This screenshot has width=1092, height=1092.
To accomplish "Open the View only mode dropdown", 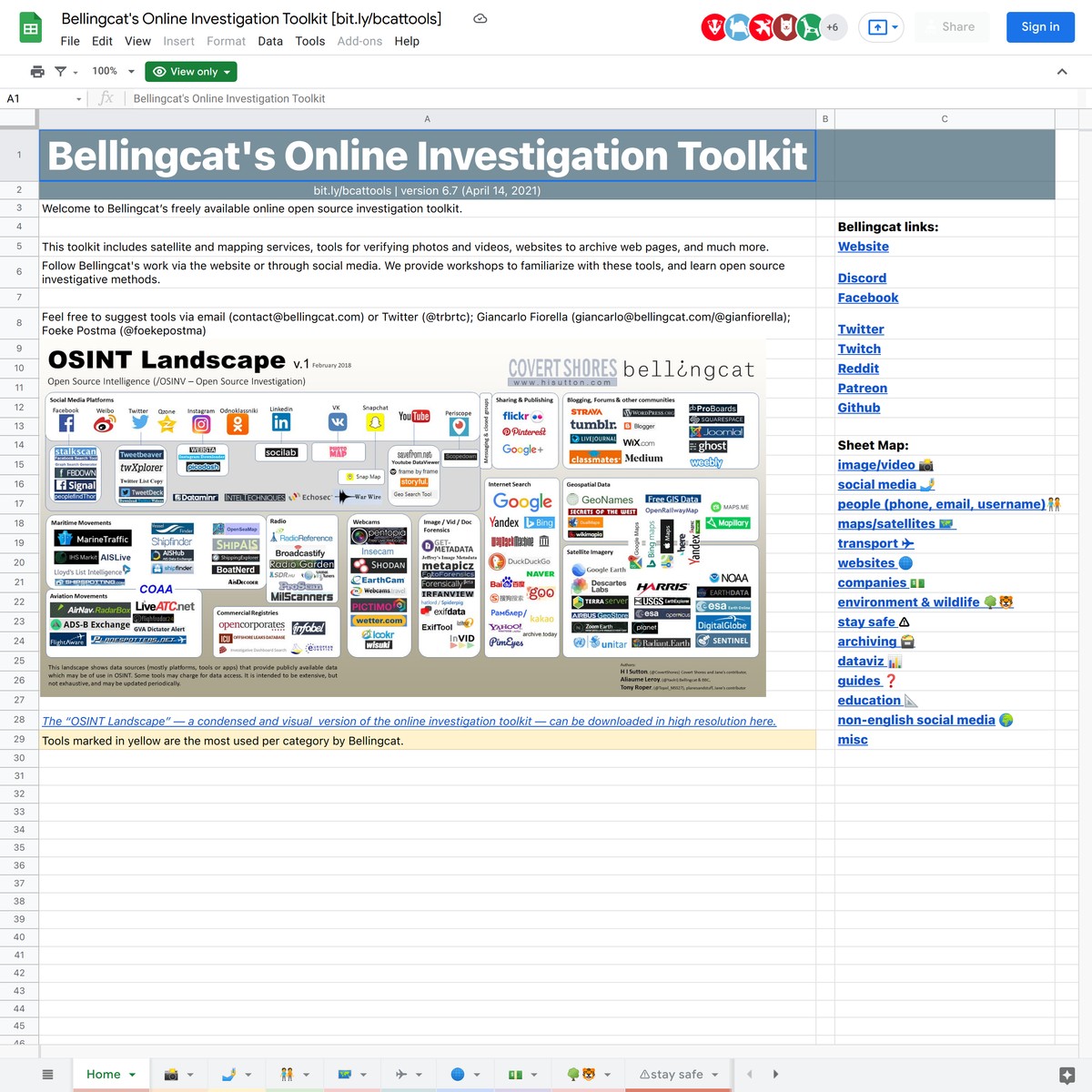I will [190, 71].
